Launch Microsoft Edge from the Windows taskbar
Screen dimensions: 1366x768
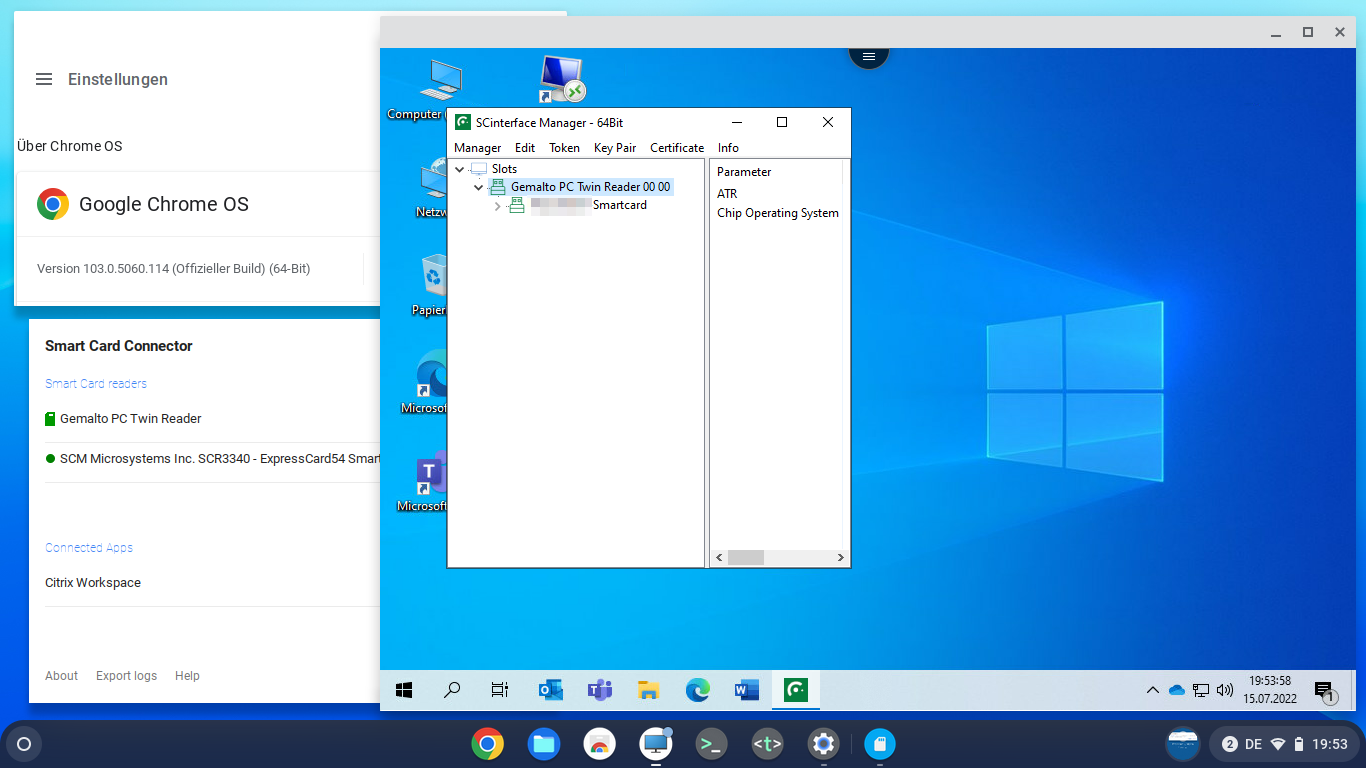click(x=697, y=690)
